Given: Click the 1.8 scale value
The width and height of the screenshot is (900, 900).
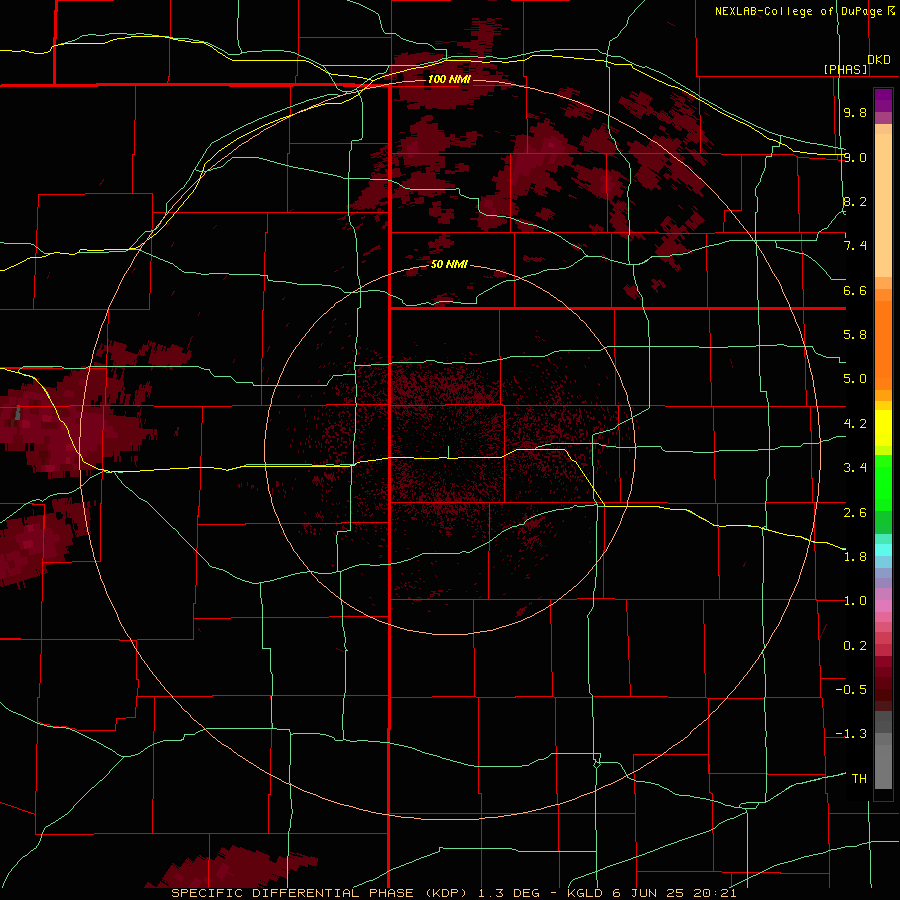Looking at the screenshot, I should point(855,557).
